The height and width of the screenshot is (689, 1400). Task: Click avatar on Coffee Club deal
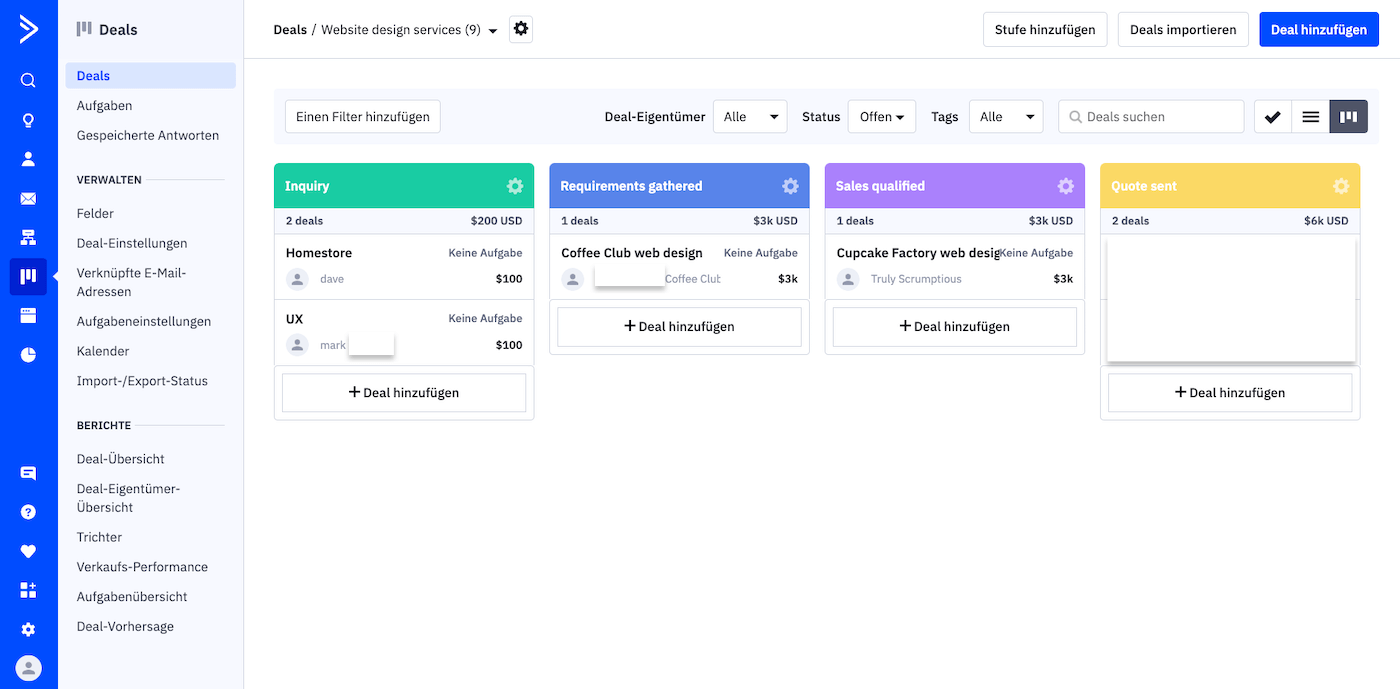[573, 279]
